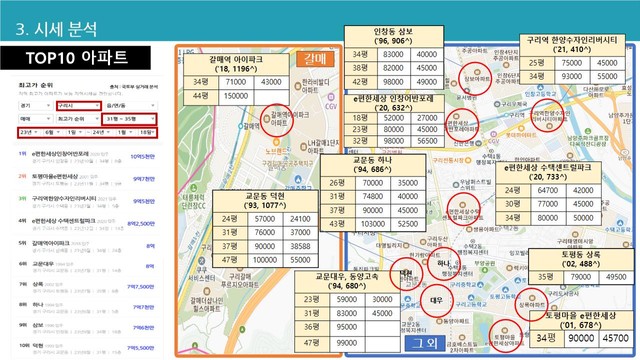This screenshot has height=360, width=640.
Task: Open the 18일 end day dropdown
Action: click(x=147, y=132)
